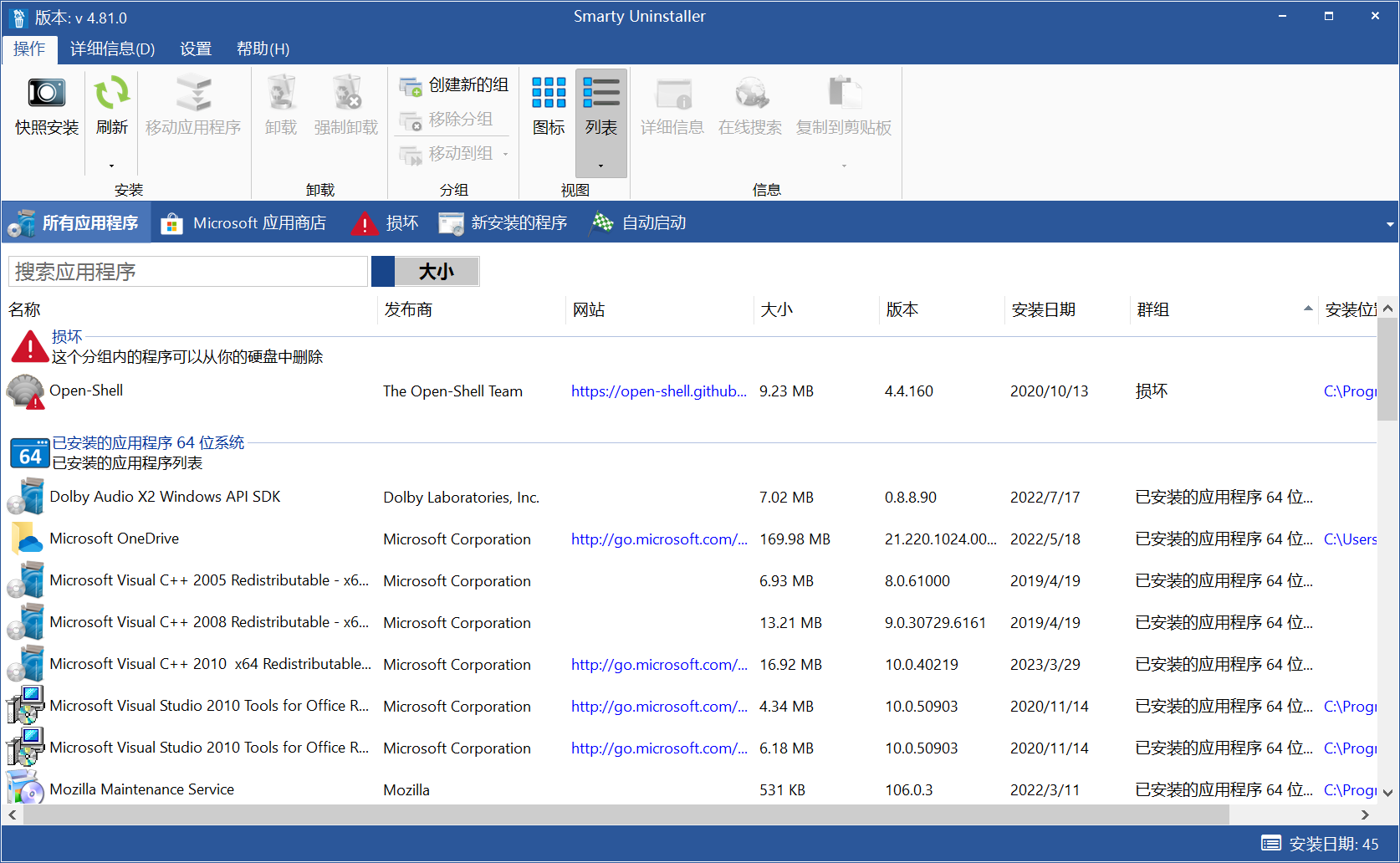The image size is (1400, 863).
Task: Expand the dropdown arrow under 列表
Action: [x=601, y=166]
